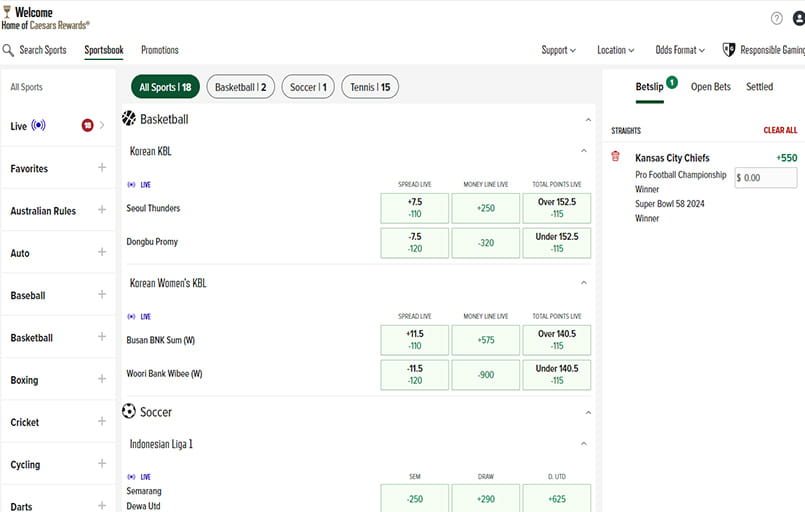This screenshot has height=512, width=805.
Task: Select Seoul Thunders +7.5 spread
Action: [x=415, y=208]
